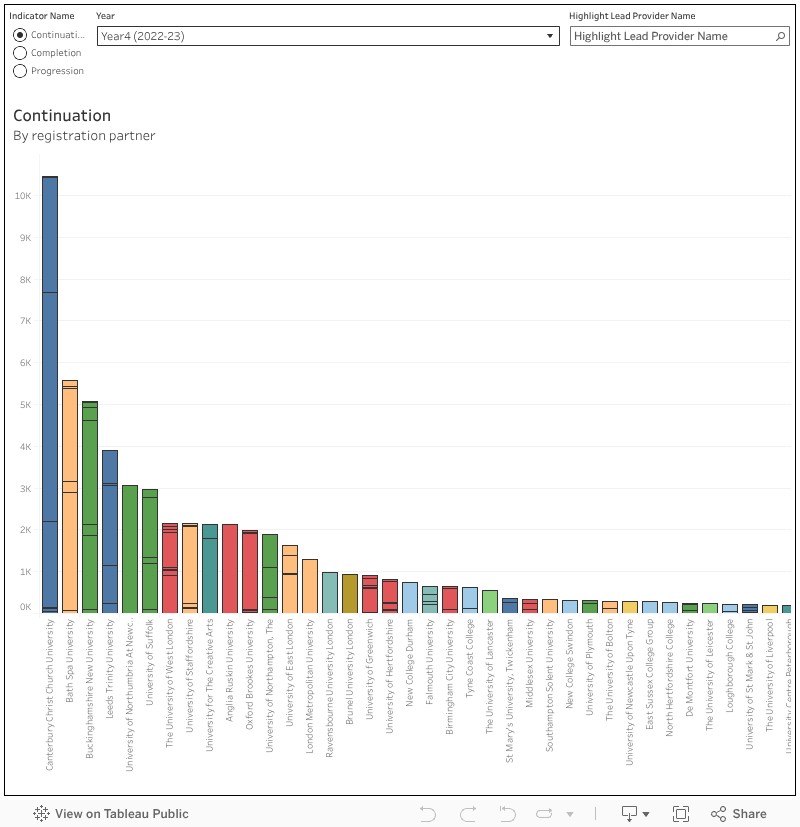This screenshot has height=827, width=800.
Task: Click View on Tableau Public link
Action: tap(111, 813)
